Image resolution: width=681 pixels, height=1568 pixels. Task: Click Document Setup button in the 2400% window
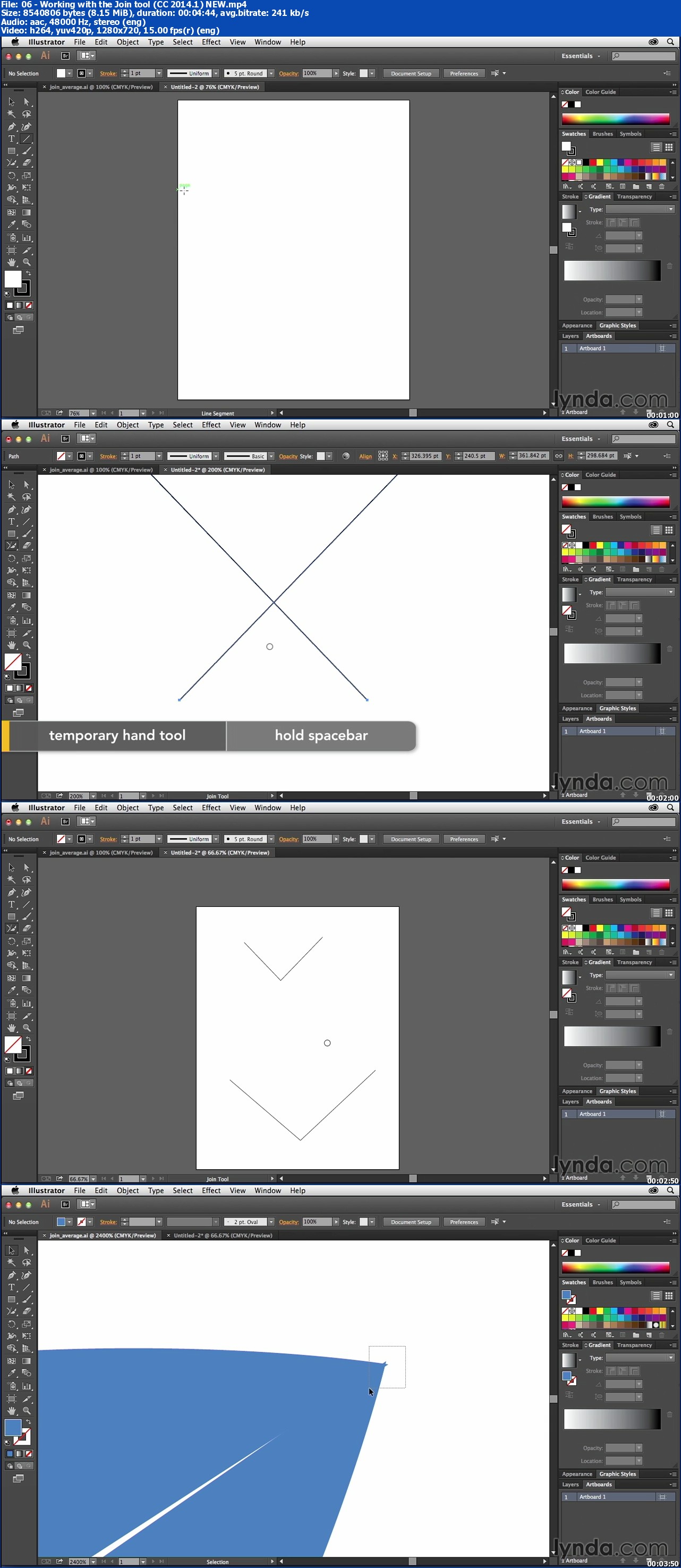[411, 1222]
